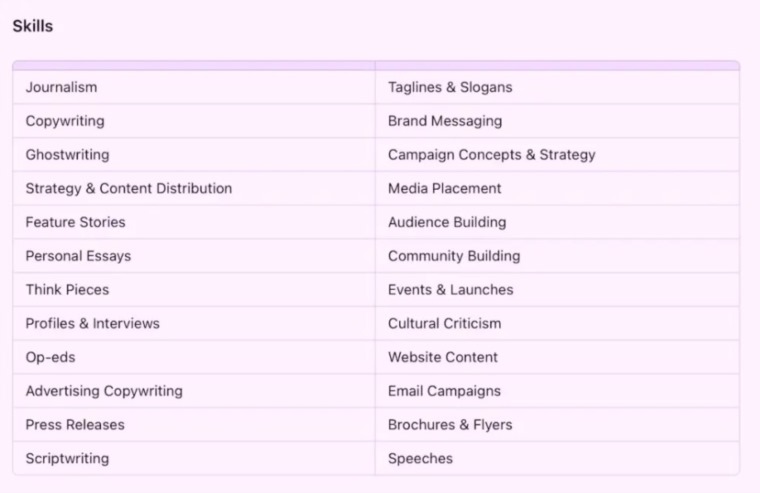
Task: Select the Copywriting cell
Action: click(194, 121)
